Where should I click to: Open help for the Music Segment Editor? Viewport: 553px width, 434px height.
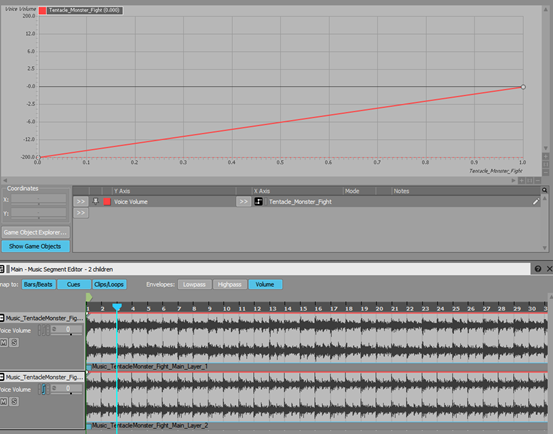pyautogui.click(x=538, y=269)
